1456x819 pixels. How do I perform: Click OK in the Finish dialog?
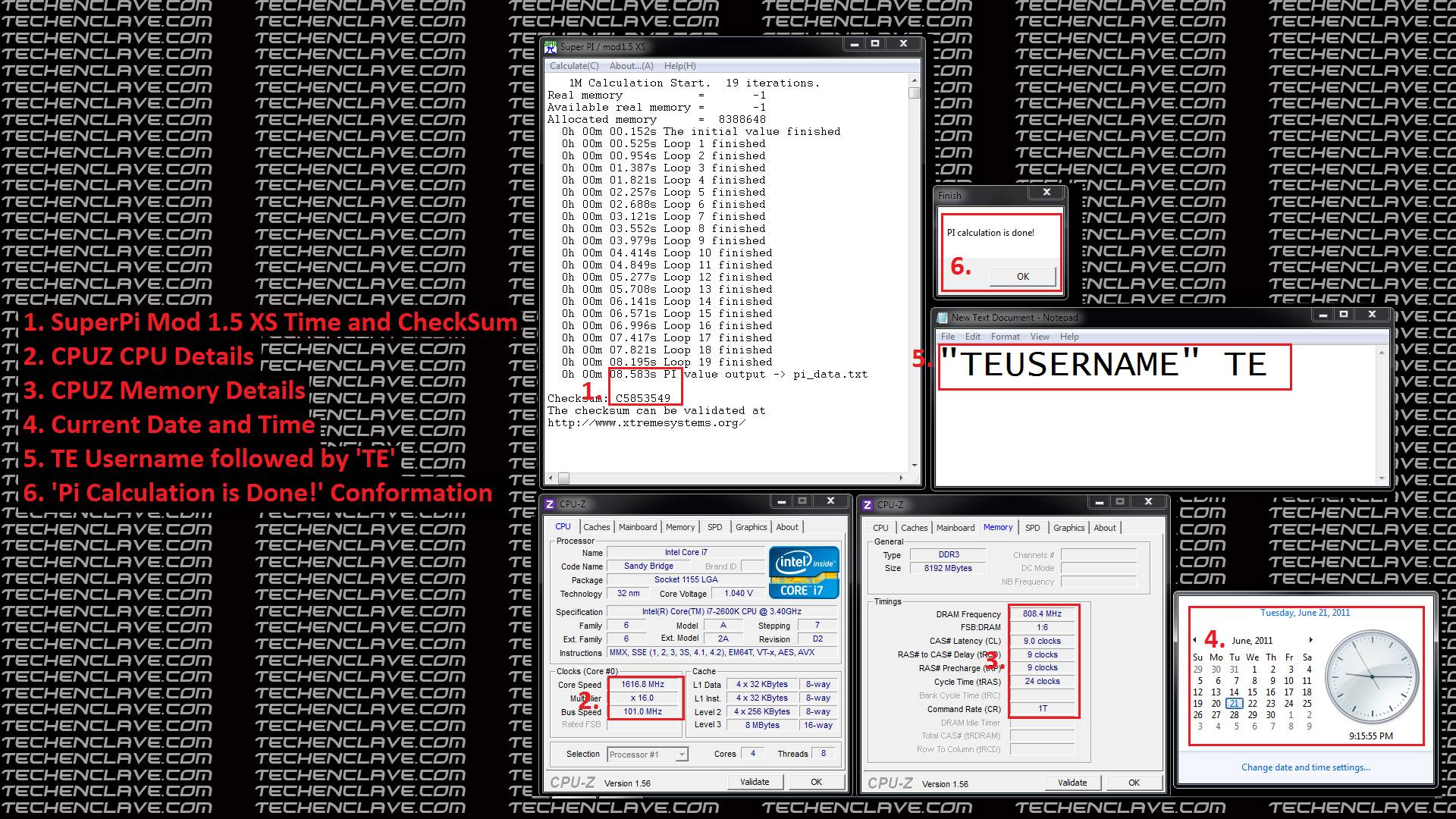tap(1023, 276)
